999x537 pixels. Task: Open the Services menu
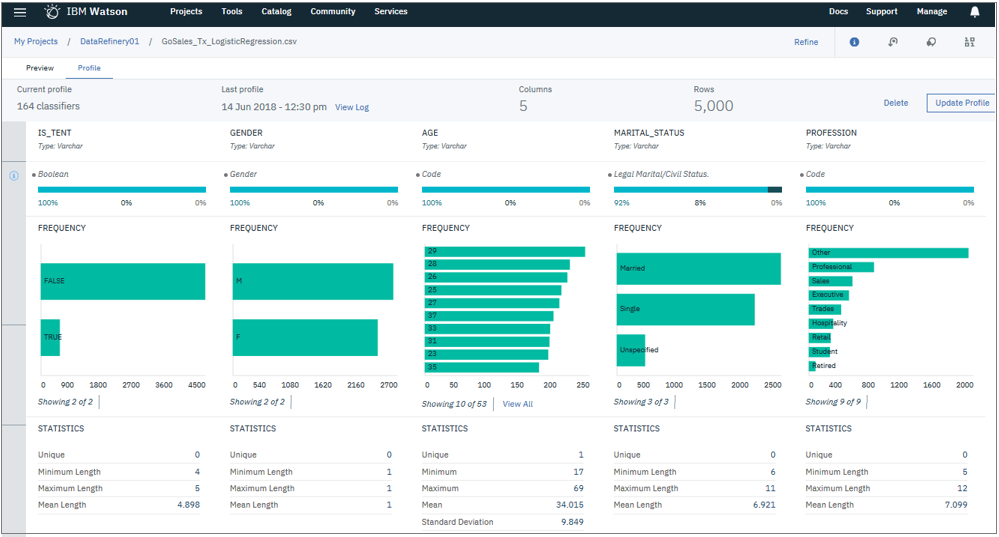click(x=391, y=11)
